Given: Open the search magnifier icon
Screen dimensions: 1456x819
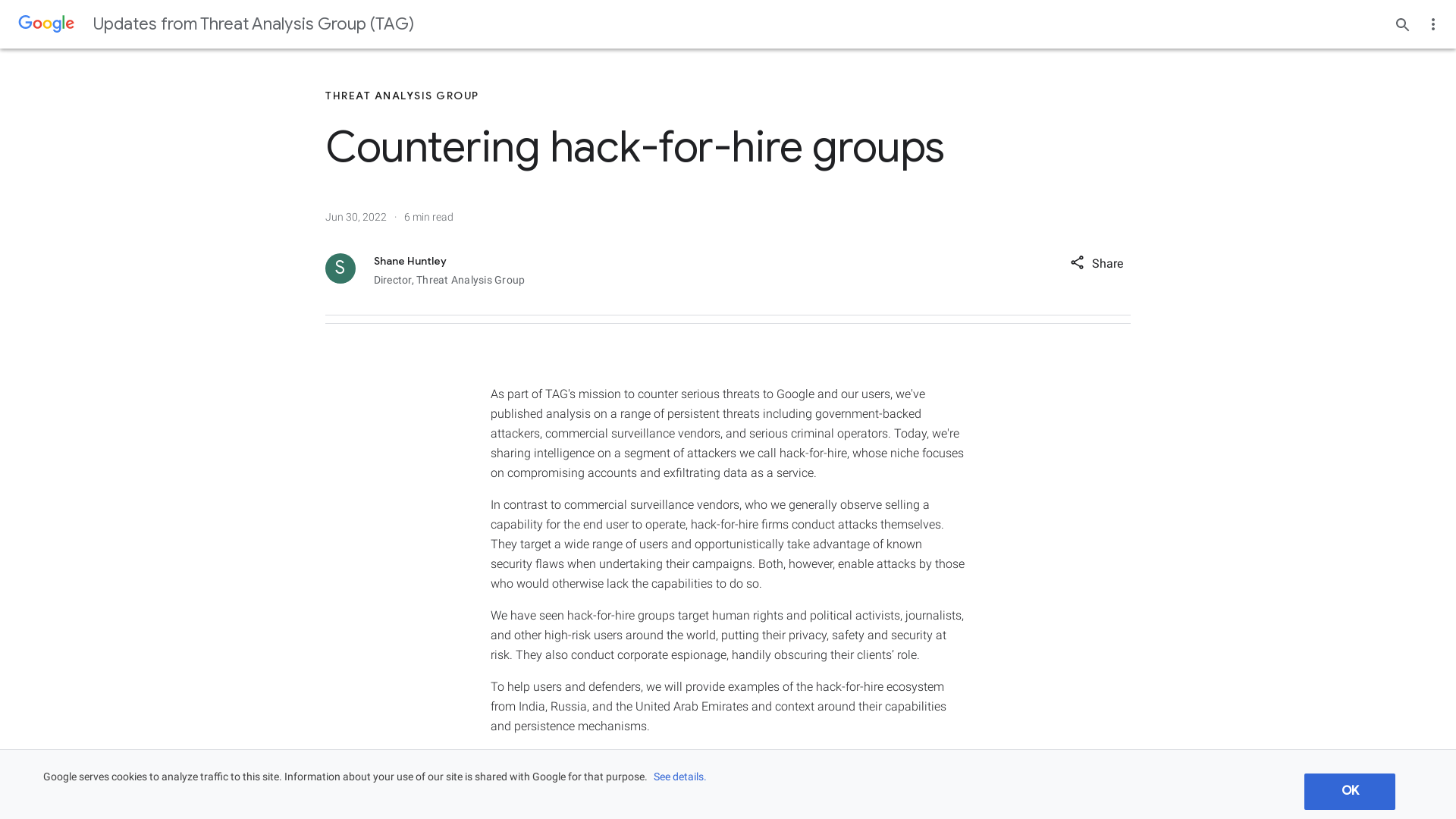Looking at the screenshot, I should (x=1402, y=24).
